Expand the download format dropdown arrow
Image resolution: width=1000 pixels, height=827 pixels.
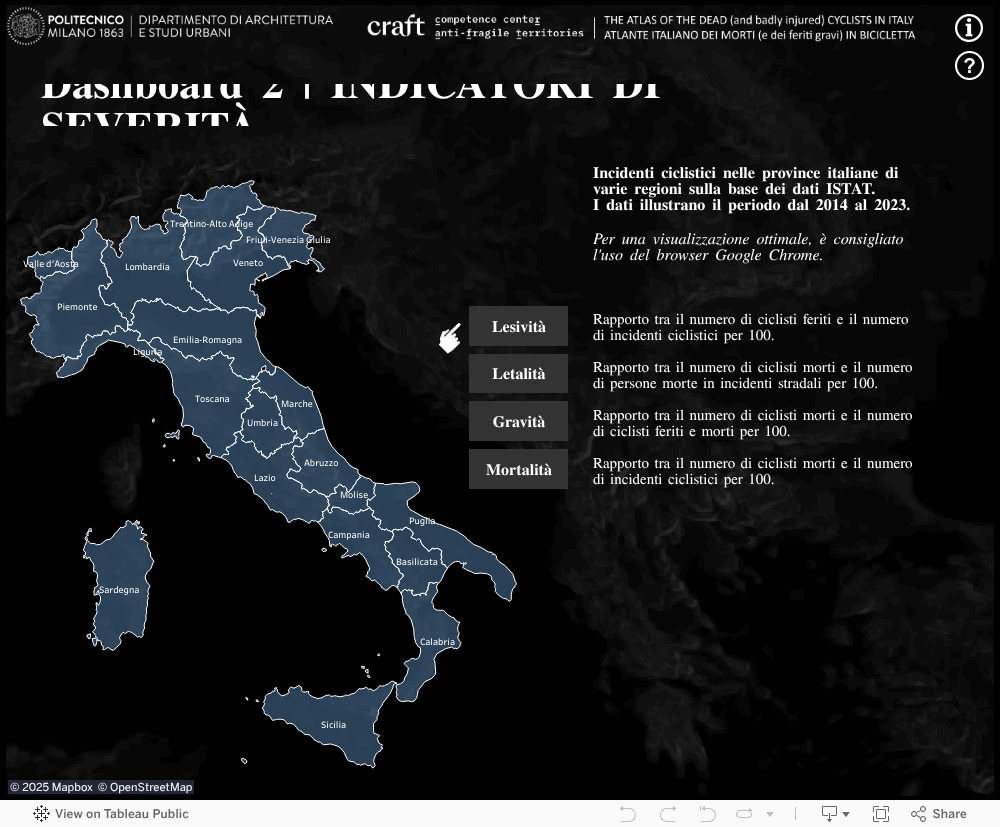846,813
